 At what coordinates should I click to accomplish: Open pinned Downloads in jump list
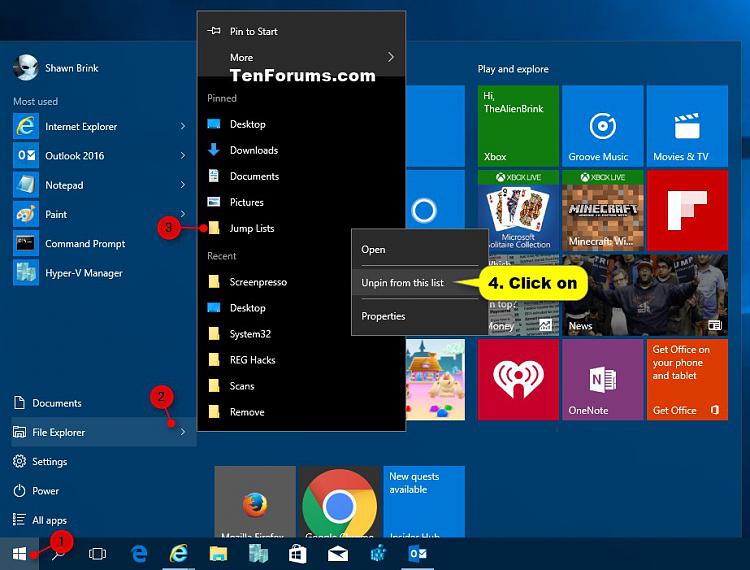click(x=301, y=150)
